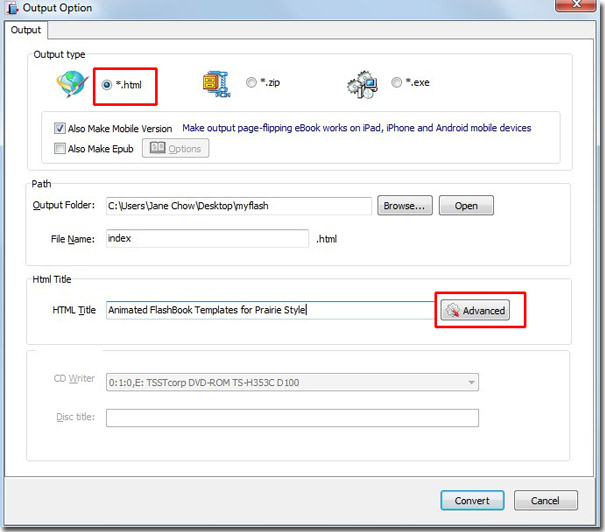Enable Also Make Epub checkbox
The width and height of the screenshot is (605, 532).
(x=59, y=149)
